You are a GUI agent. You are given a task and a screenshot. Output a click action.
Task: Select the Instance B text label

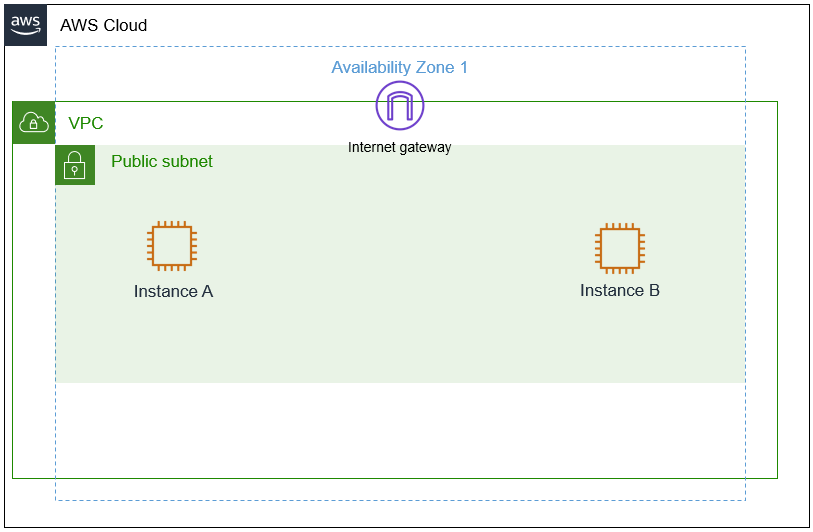[619, 291]
